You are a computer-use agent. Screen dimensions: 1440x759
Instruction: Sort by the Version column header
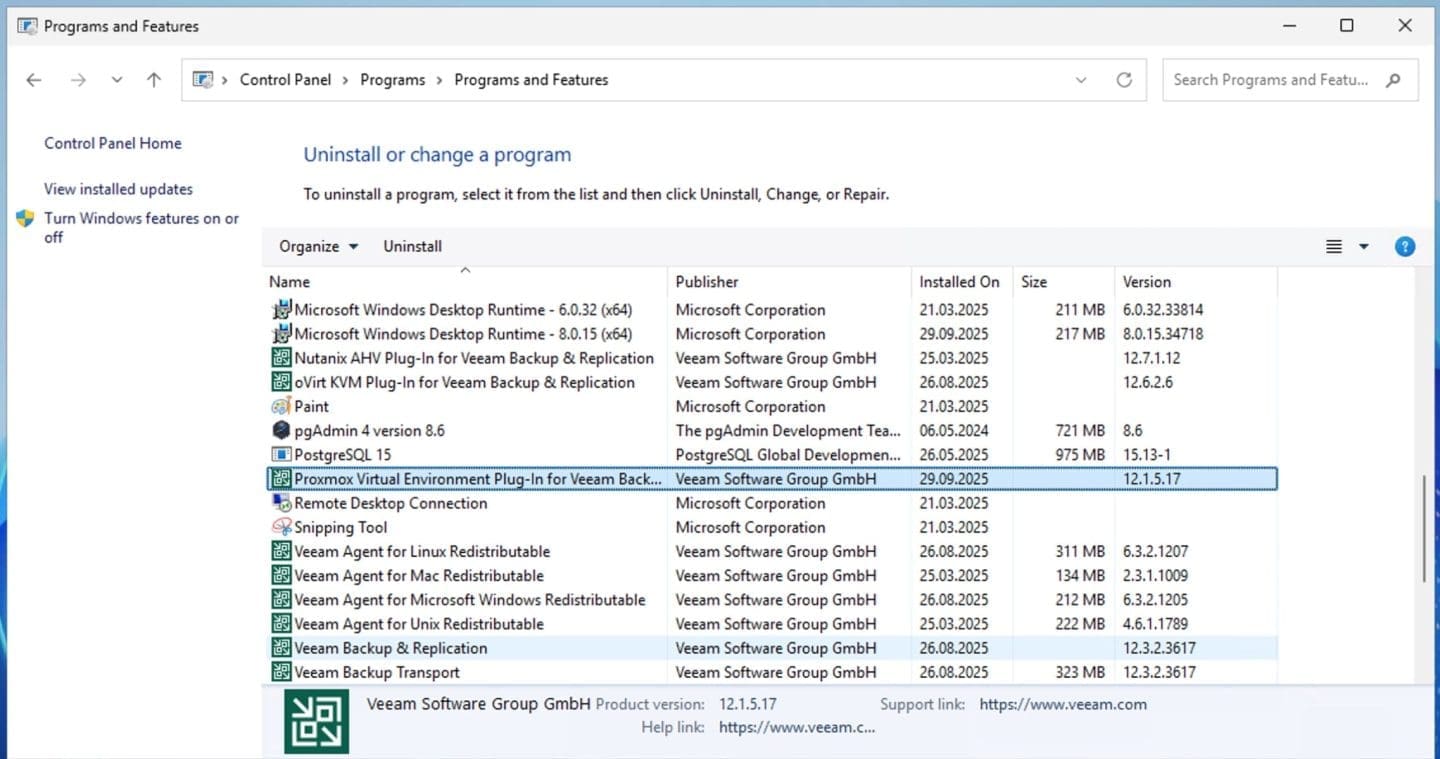(1196, 282)
